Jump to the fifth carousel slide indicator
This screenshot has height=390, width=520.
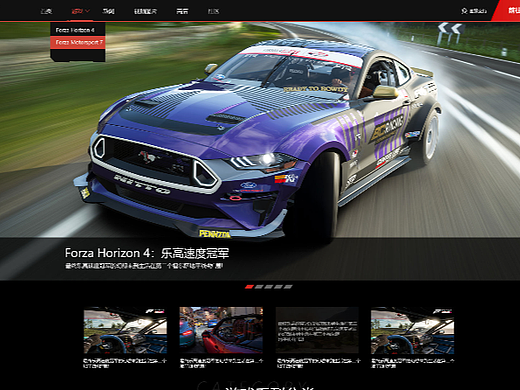[x=288, y=287]
